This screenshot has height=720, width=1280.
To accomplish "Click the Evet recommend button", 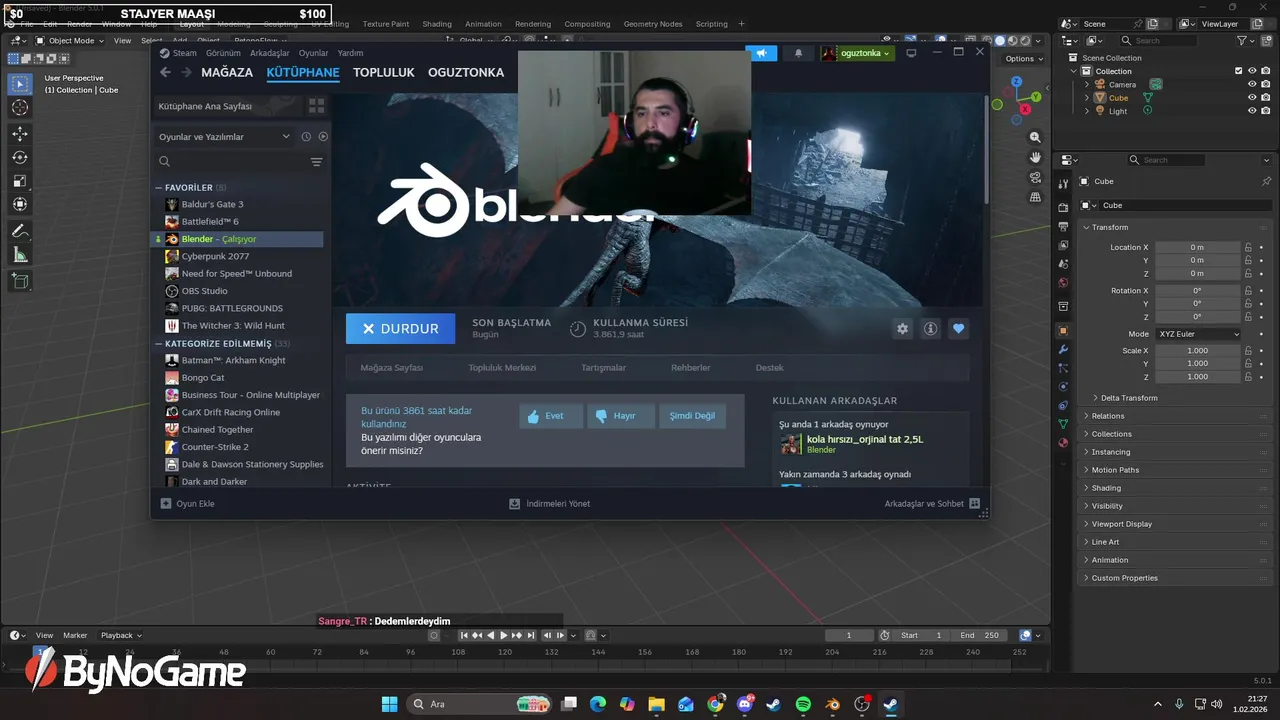I will tap(550, 416).
